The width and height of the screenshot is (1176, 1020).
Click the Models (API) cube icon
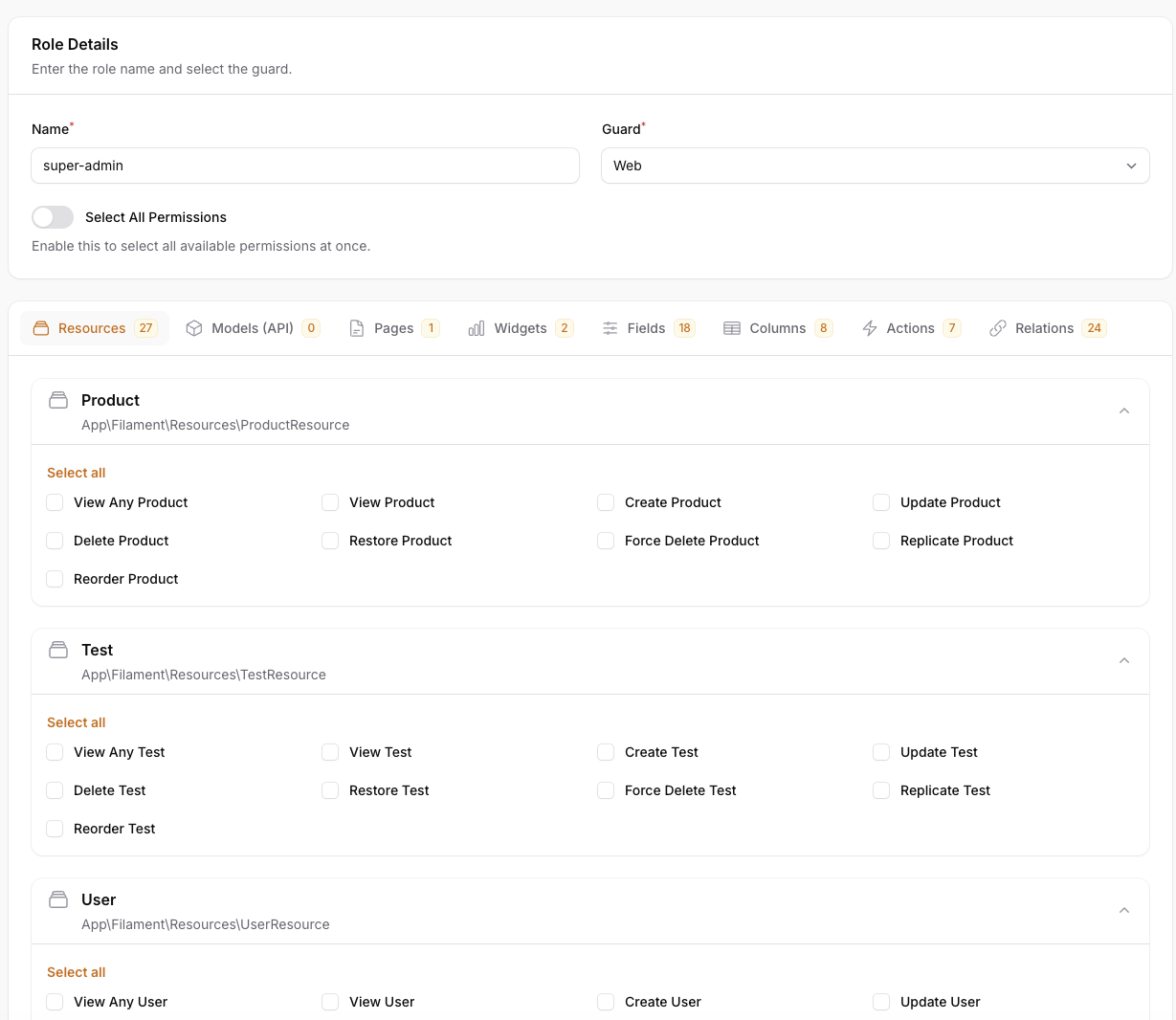194,328
